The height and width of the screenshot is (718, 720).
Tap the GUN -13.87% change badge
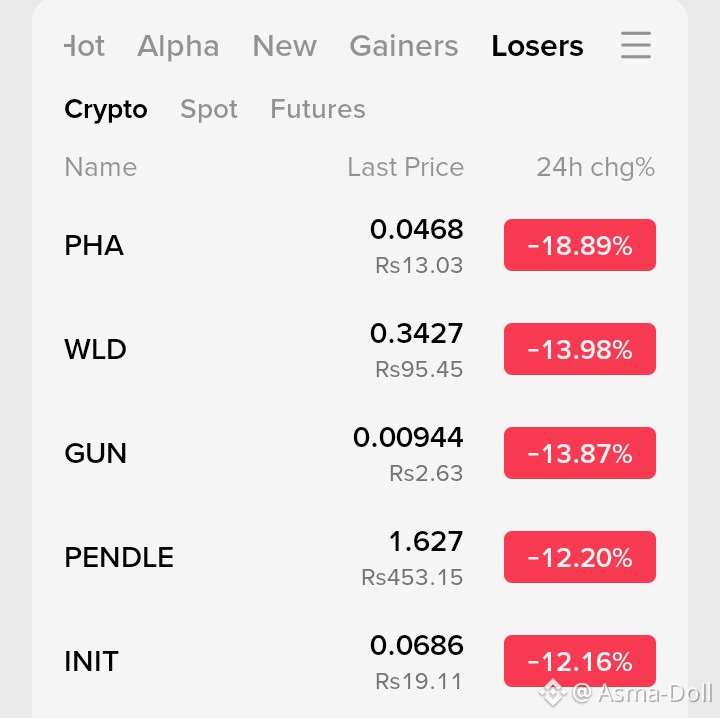coord(579,453)
